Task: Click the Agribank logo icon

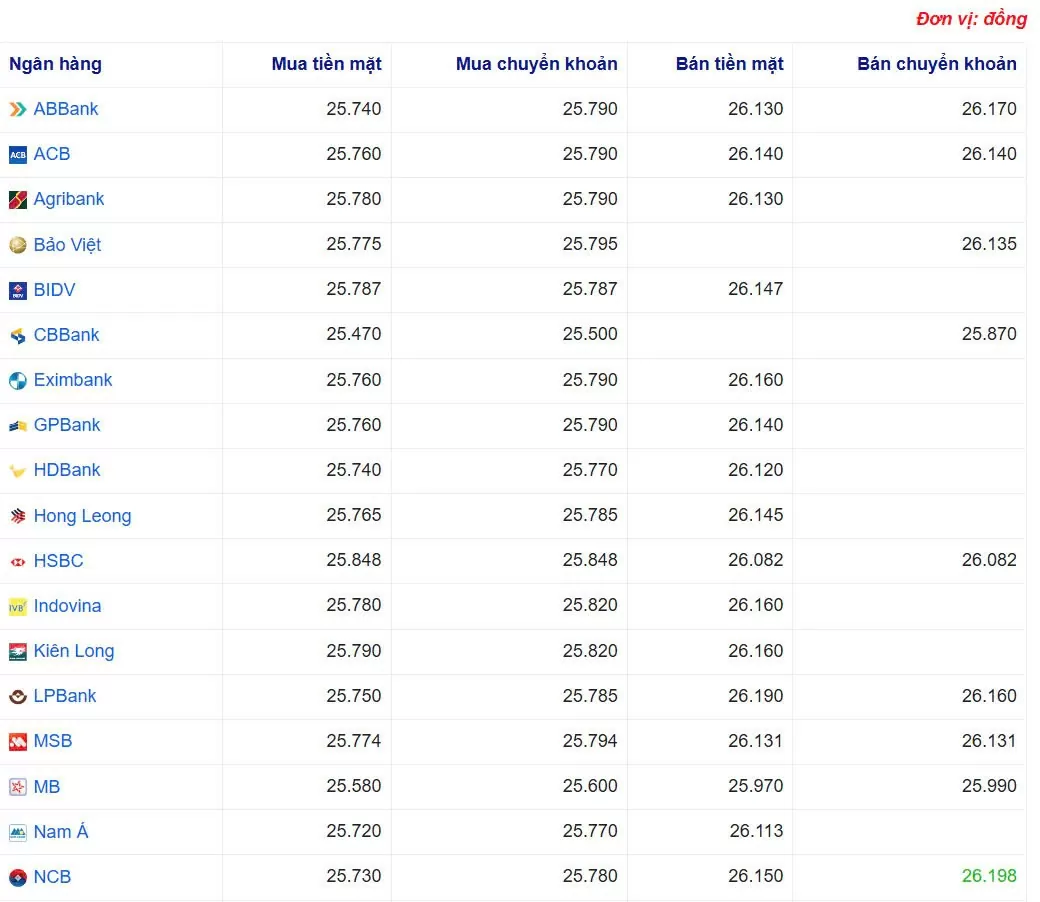Action: 18,200
